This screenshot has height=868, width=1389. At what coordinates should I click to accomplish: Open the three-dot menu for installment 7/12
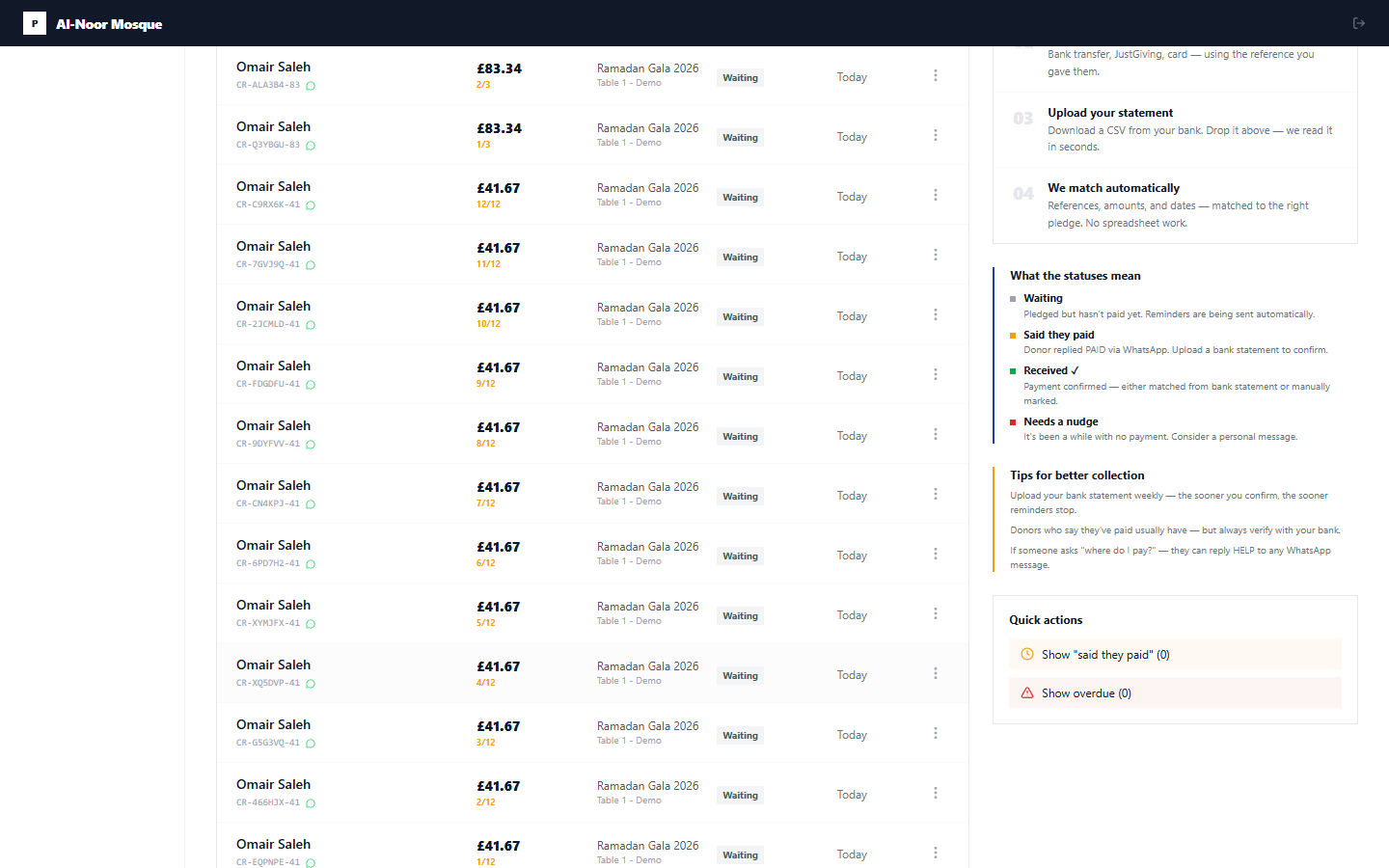point(935,495)
